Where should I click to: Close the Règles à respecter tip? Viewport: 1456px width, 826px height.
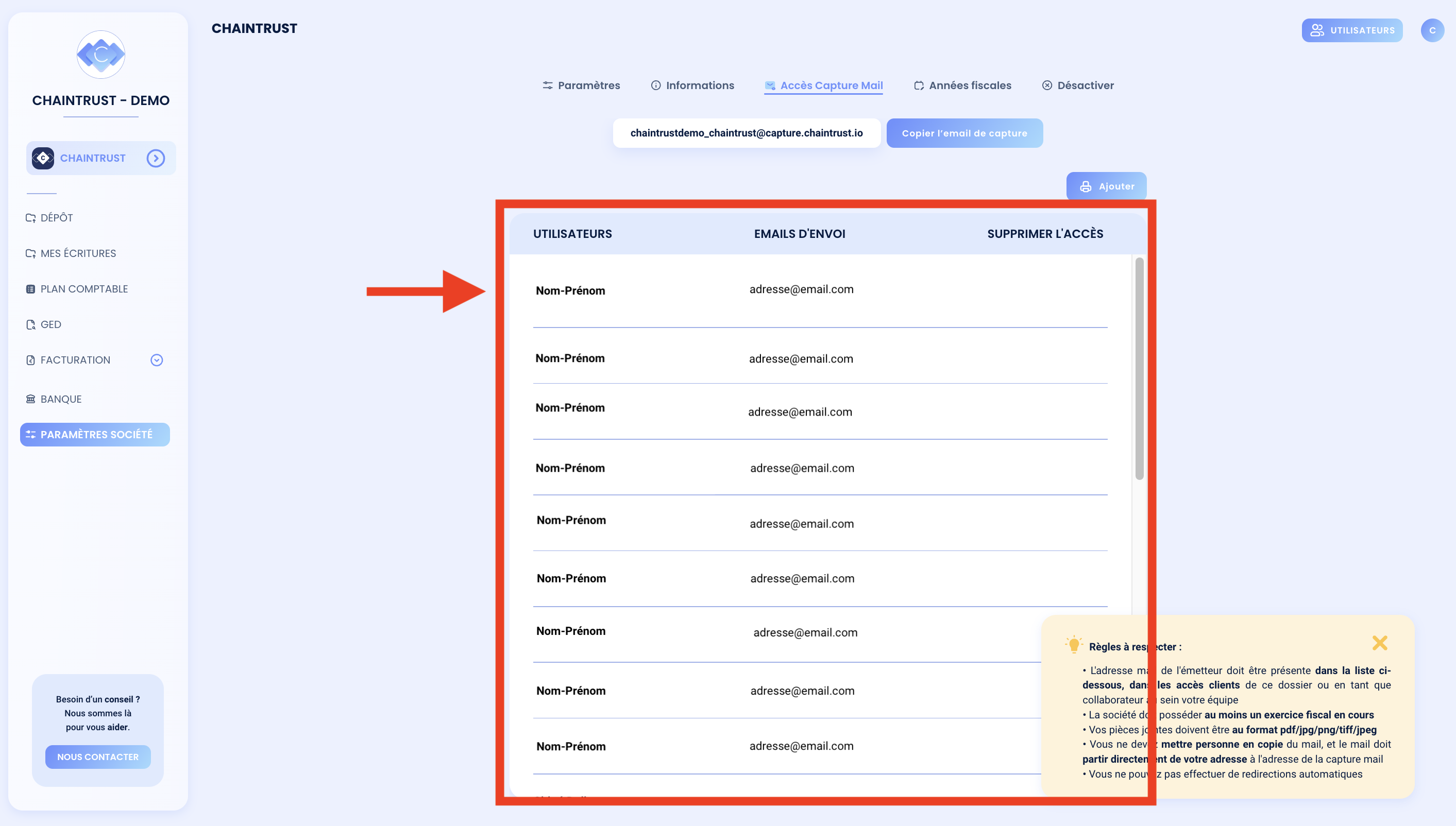pyautogui.click(x=1379, y=643)
